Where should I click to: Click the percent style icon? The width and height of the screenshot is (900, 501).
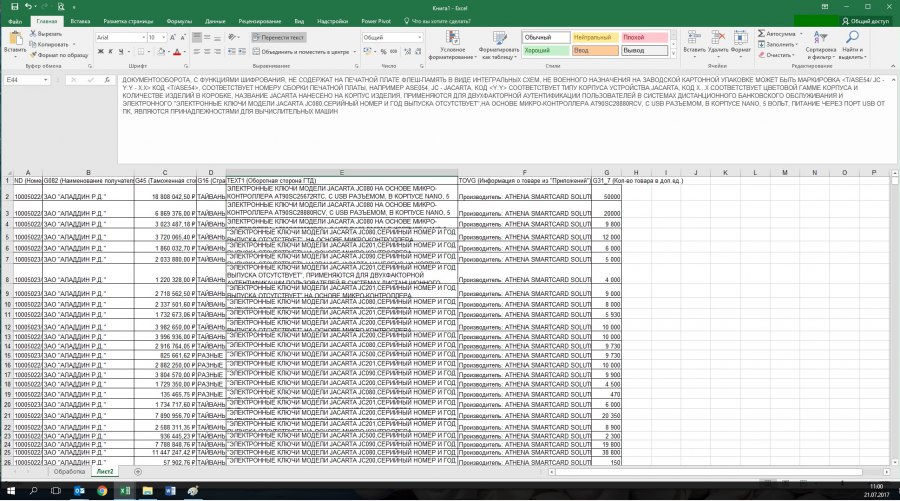click(383, 52)
